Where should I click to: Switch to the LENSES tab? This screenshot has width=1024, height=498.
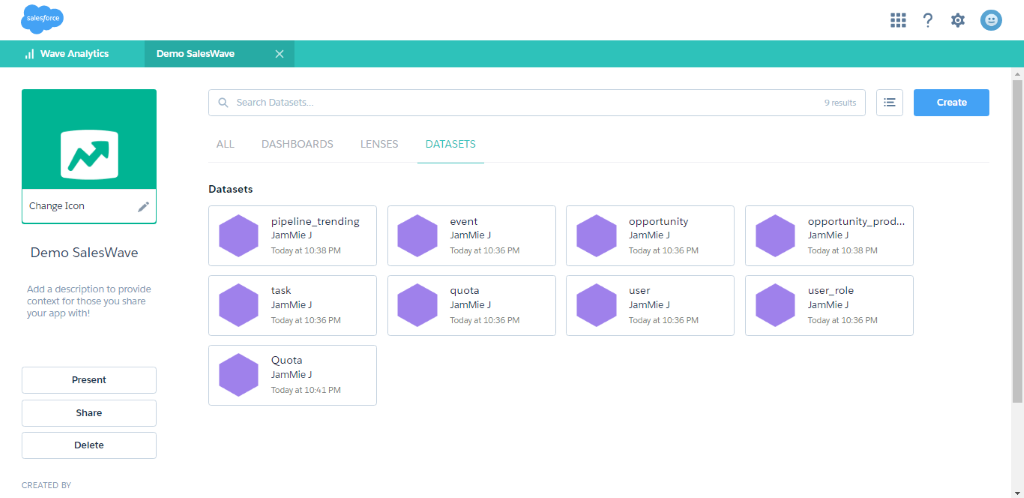[x=379, y=144]
